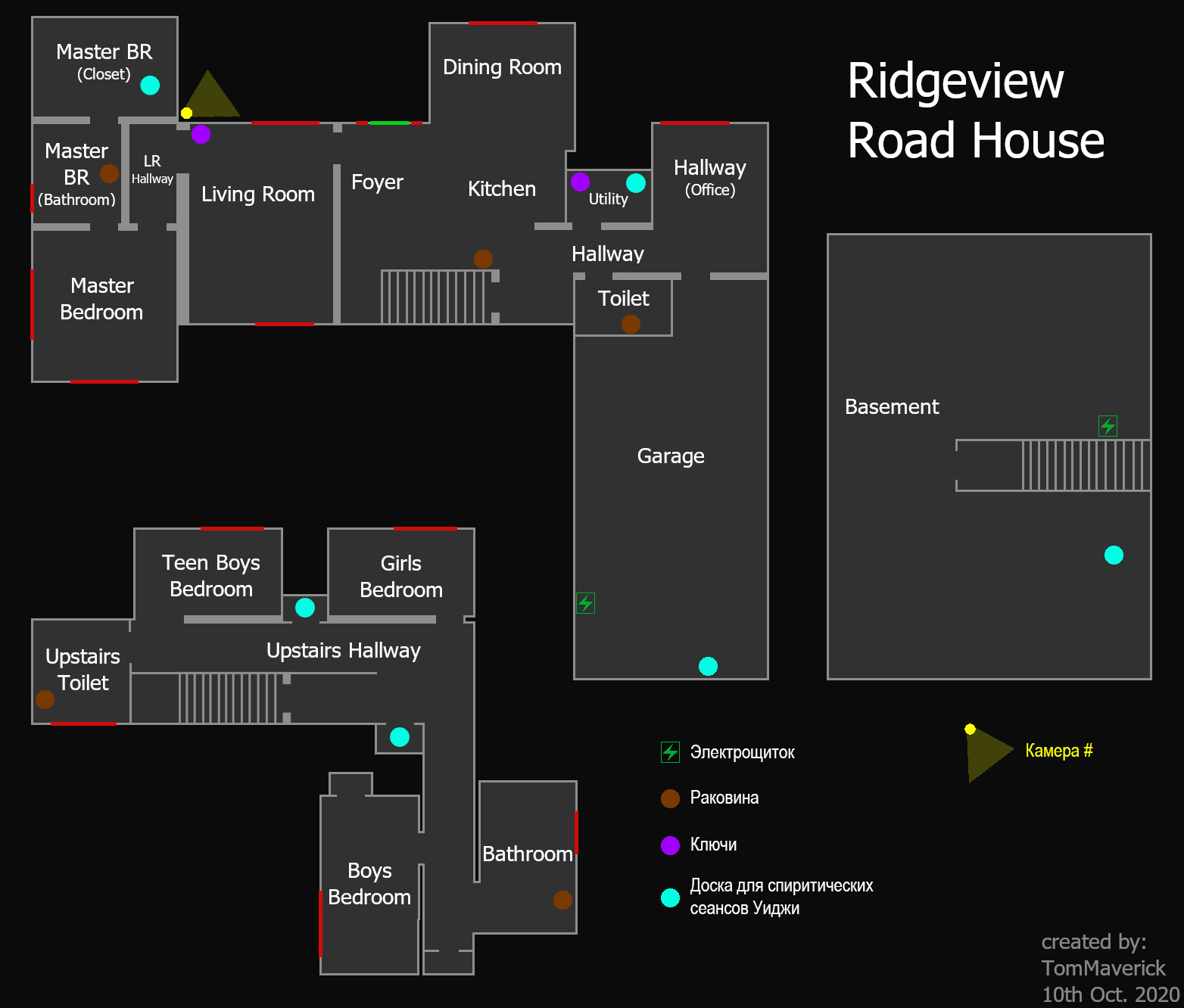
Task: Select the Hallway (Office) label
Action: (x=710, y=178)
